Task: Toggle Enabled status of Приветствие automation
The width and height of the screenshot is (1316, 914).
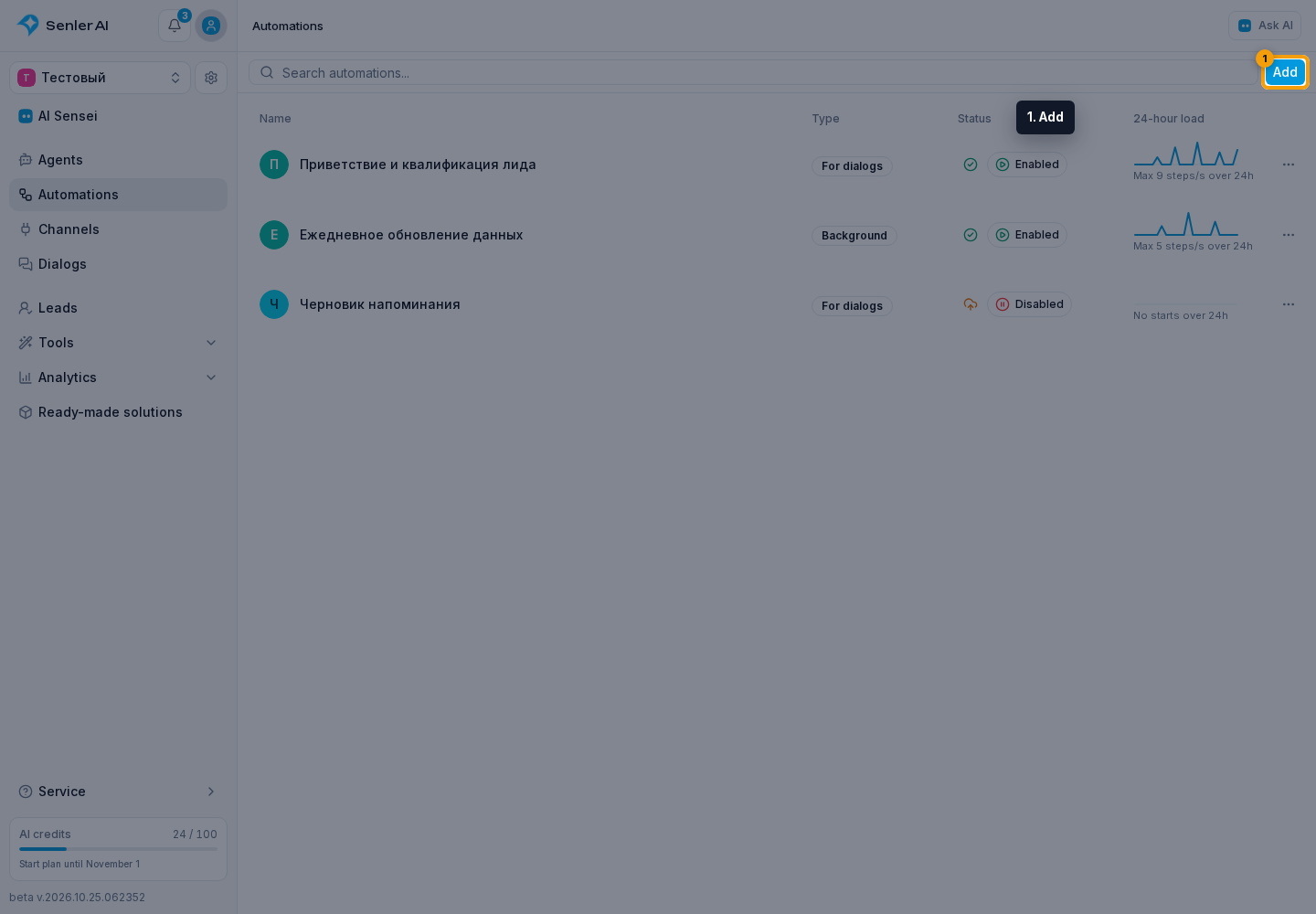Action: pos(1027,165)
